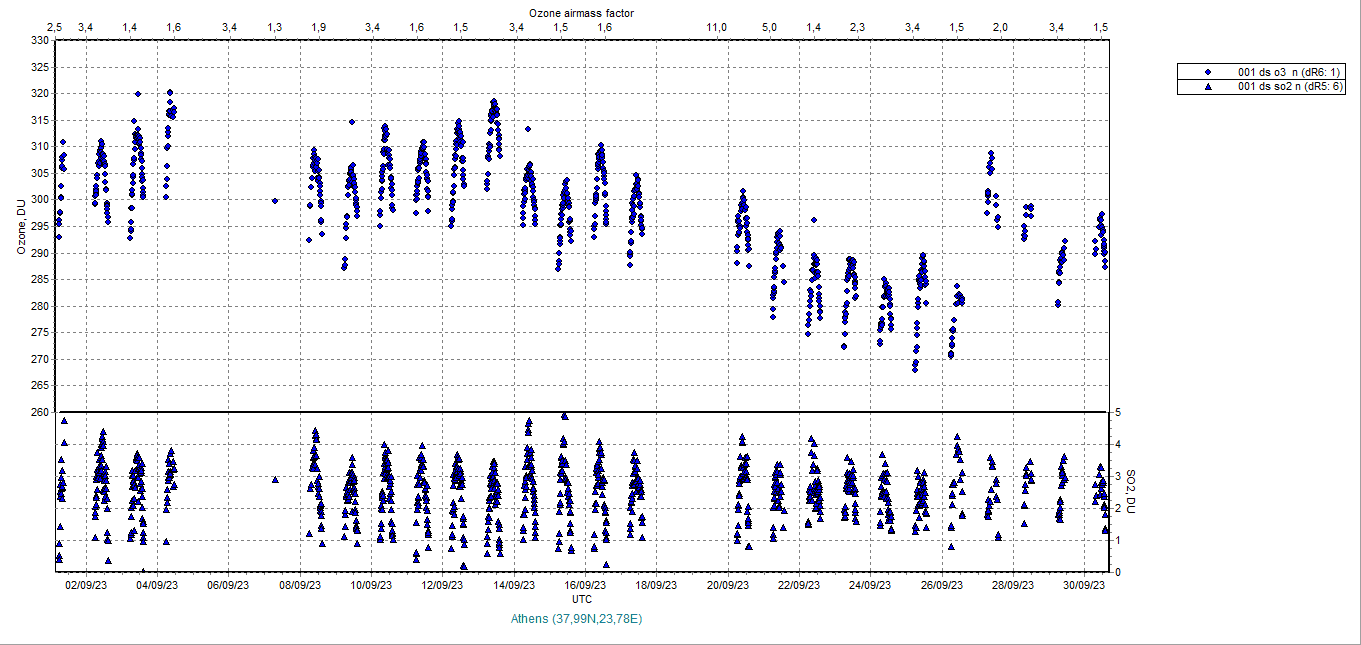Select the isolated ozone diamond point near 07/09/23
Image resolution: width=1361 pixels, height=645 pixels.
click(275, 200)
